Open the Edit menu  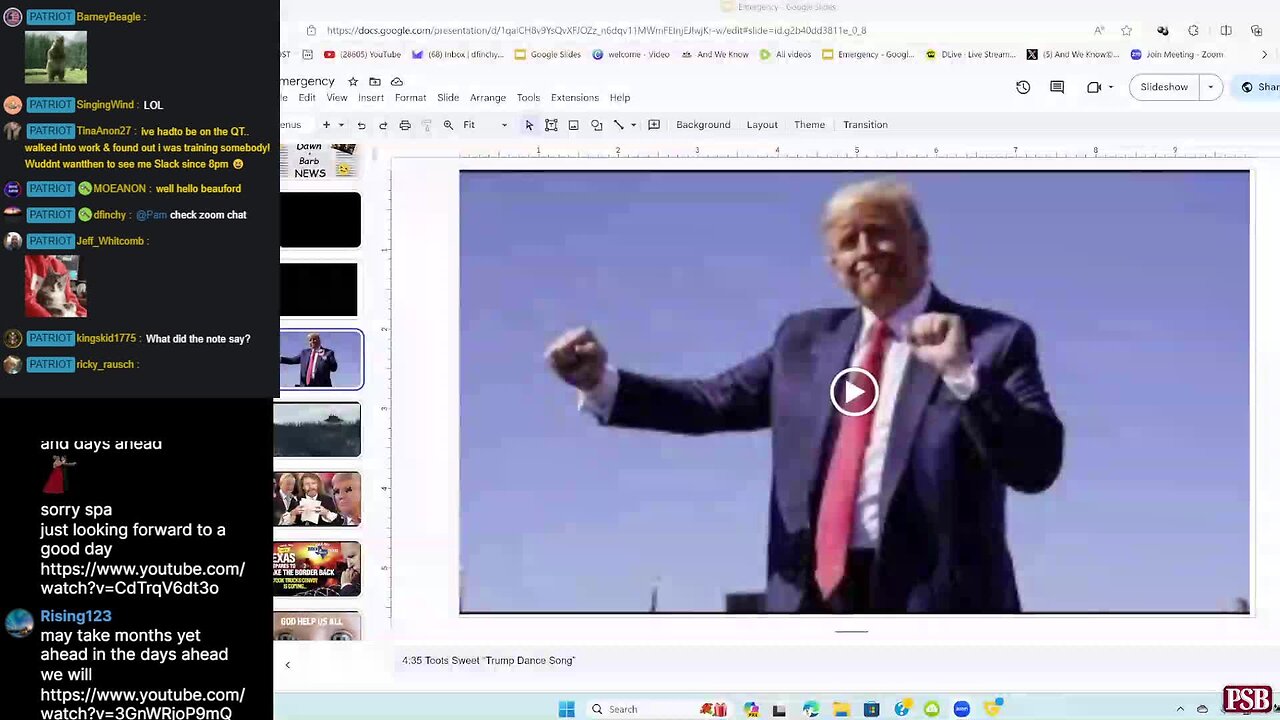point(307,98)
